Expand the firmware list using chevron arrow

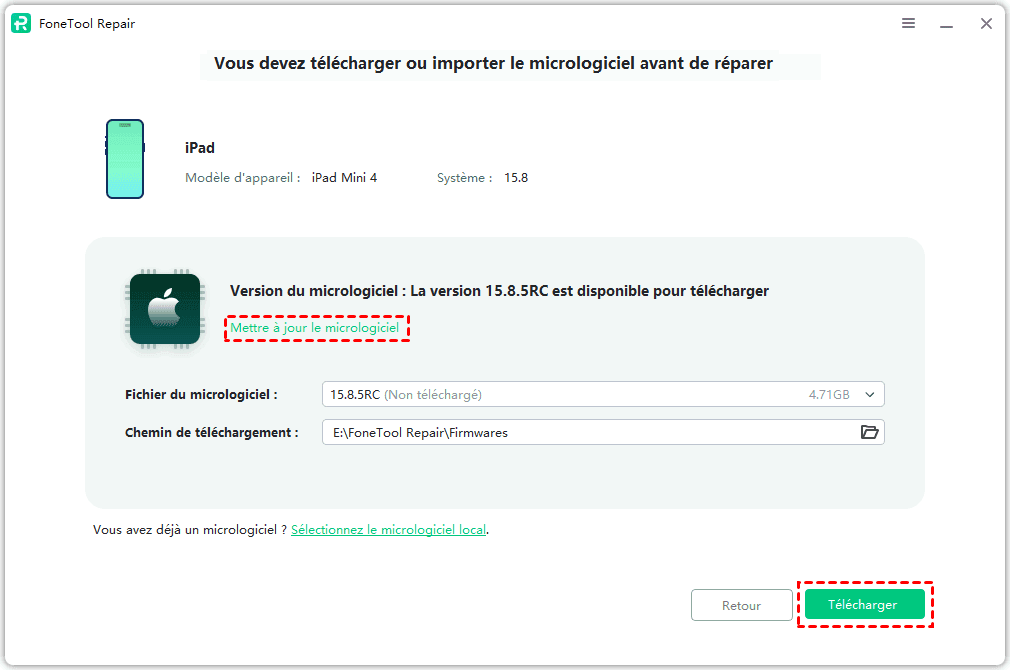[869, 395]
